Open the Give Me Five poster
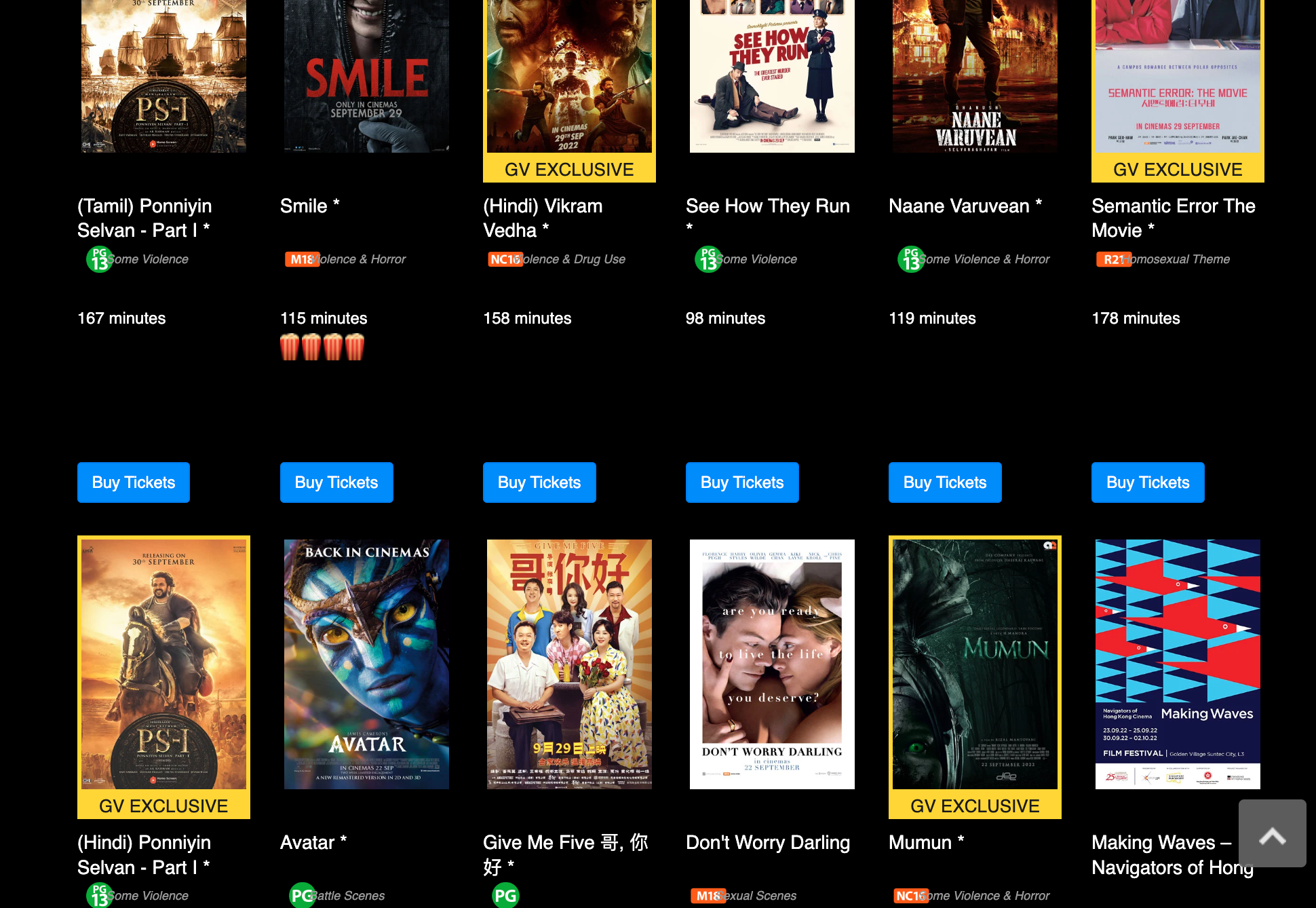Screen dimensions: 1316x908 point(569,664)
